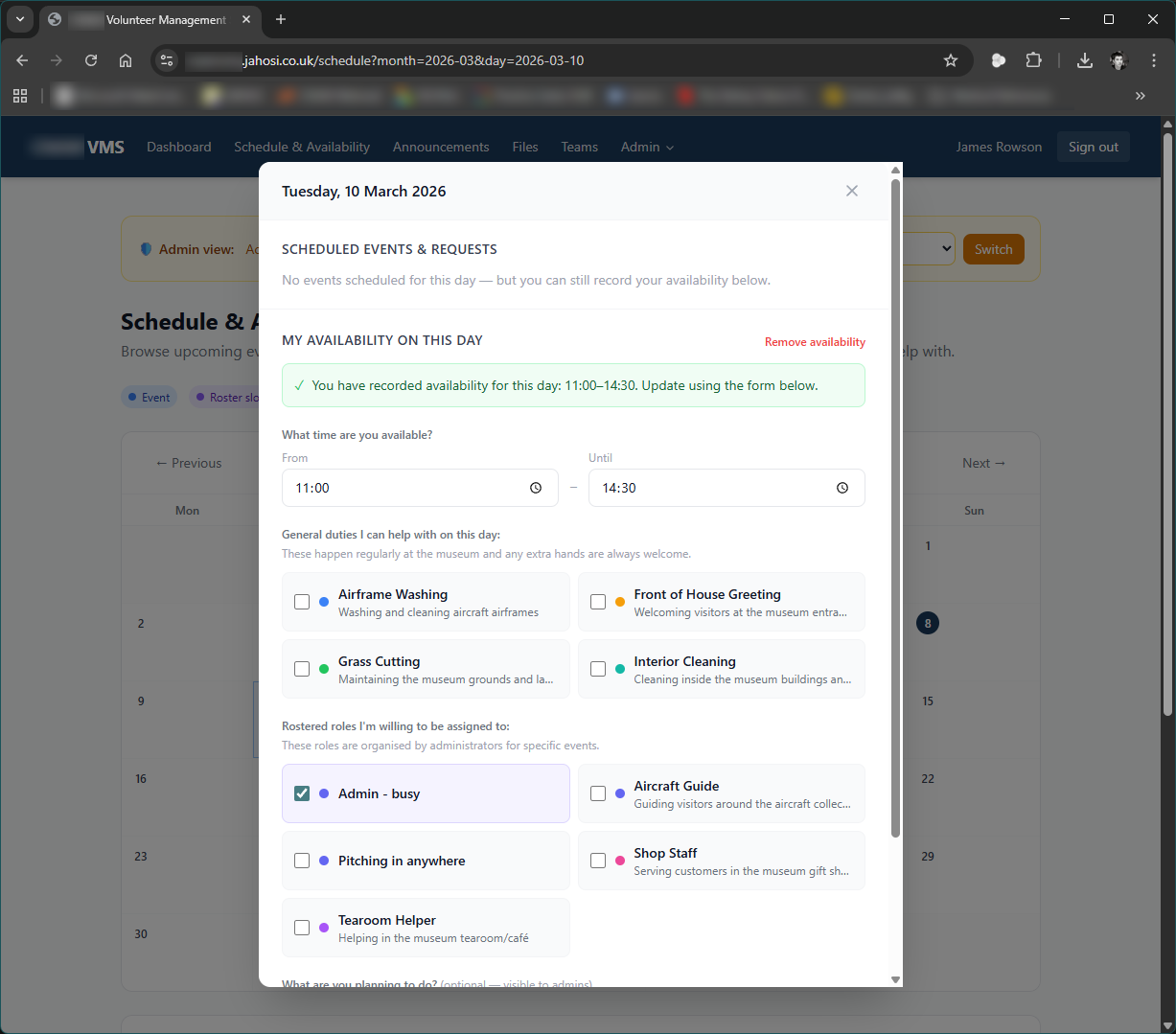Reload the current page

(91, 60)
